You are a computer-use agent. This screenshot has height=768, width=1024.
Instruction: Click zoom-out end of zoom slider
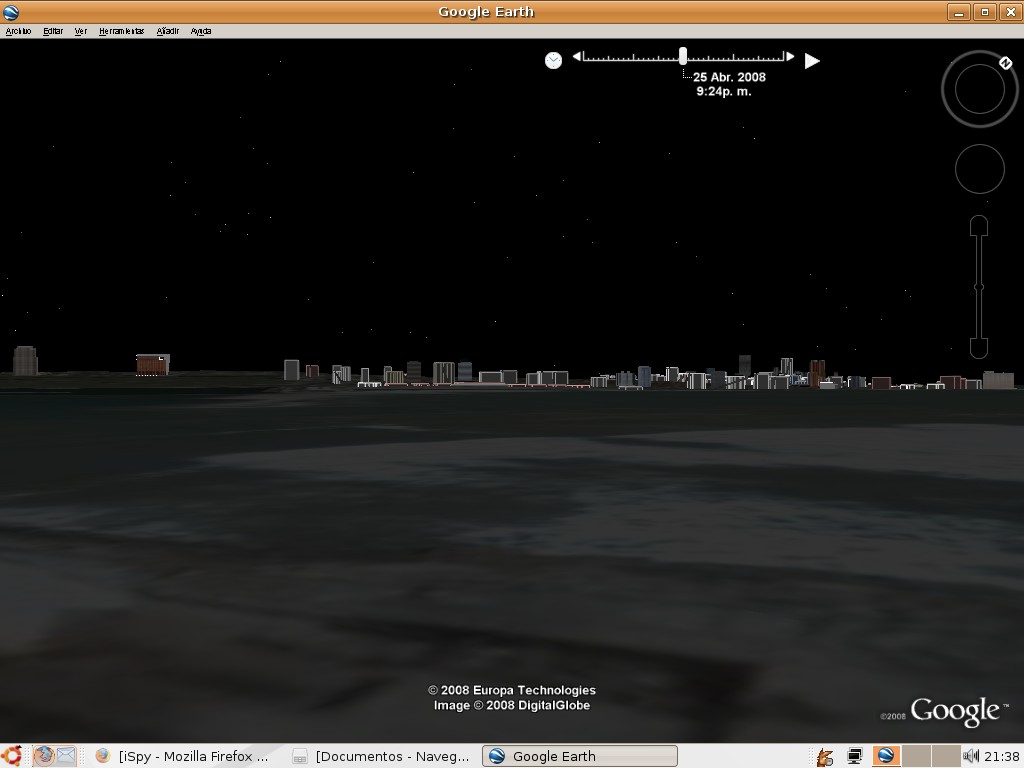tap(979, 349)
